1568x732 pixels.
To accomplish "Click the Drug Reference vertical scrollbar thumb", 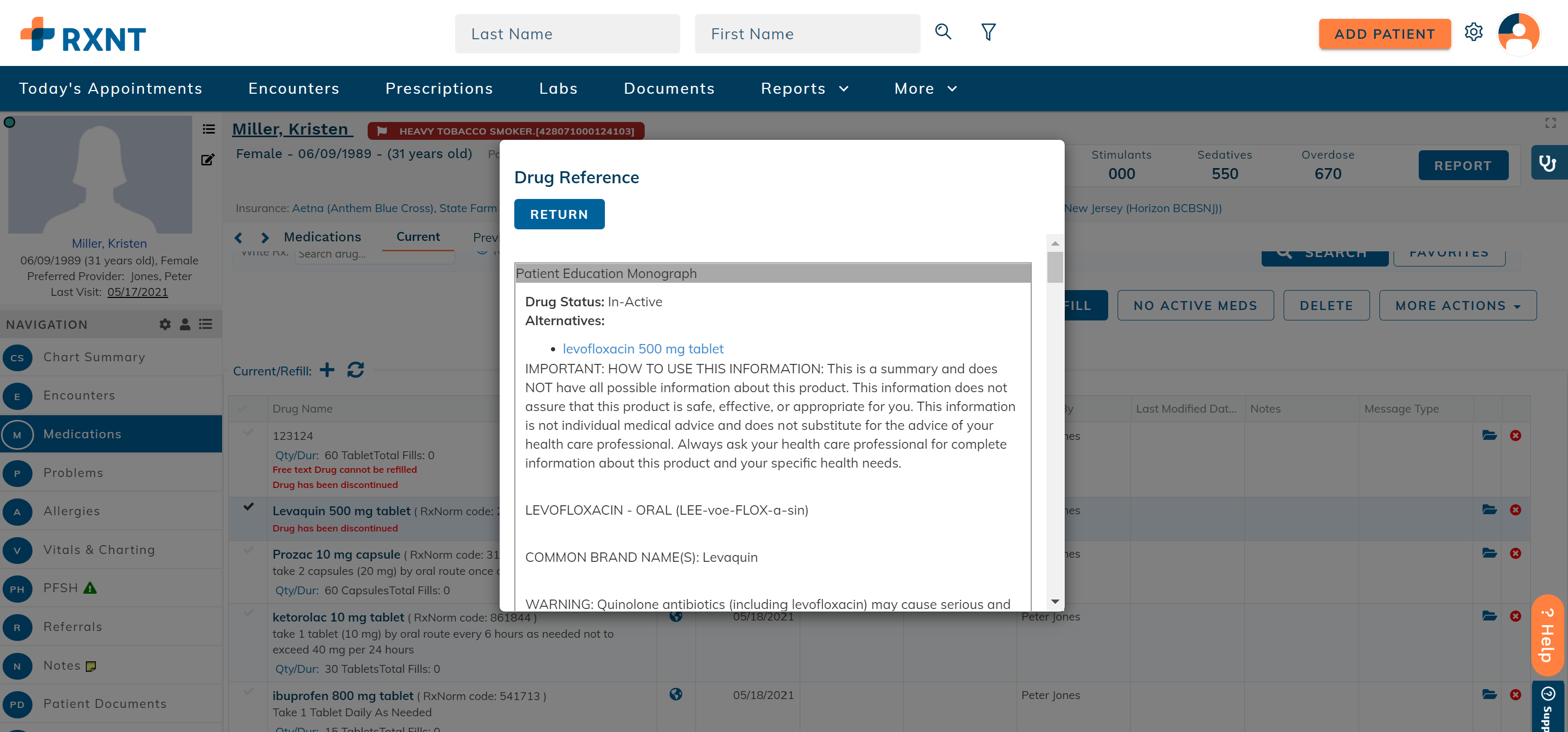I will click(x=1055, y=268).
